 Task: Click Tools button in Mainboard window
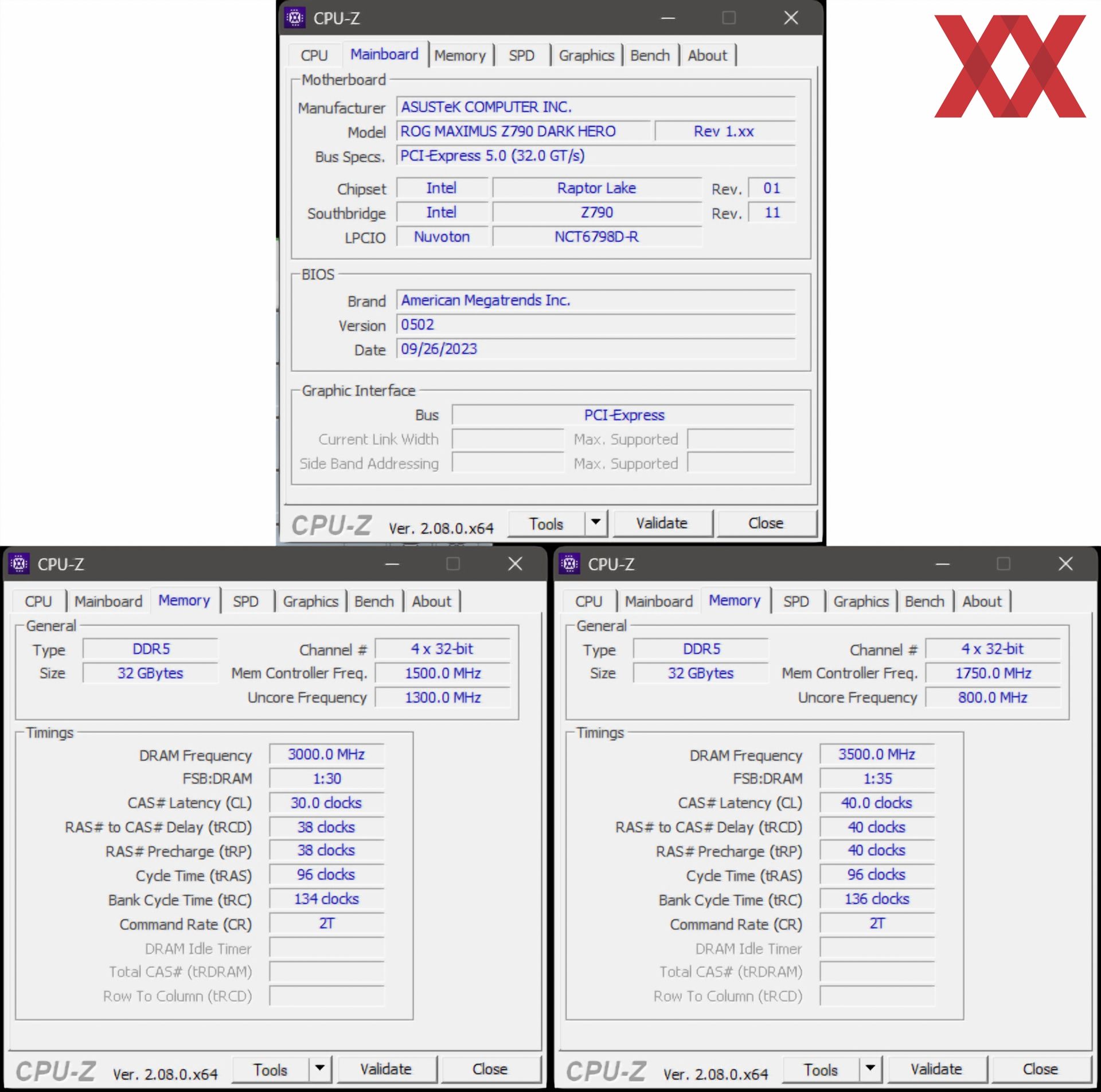[546, 523]
